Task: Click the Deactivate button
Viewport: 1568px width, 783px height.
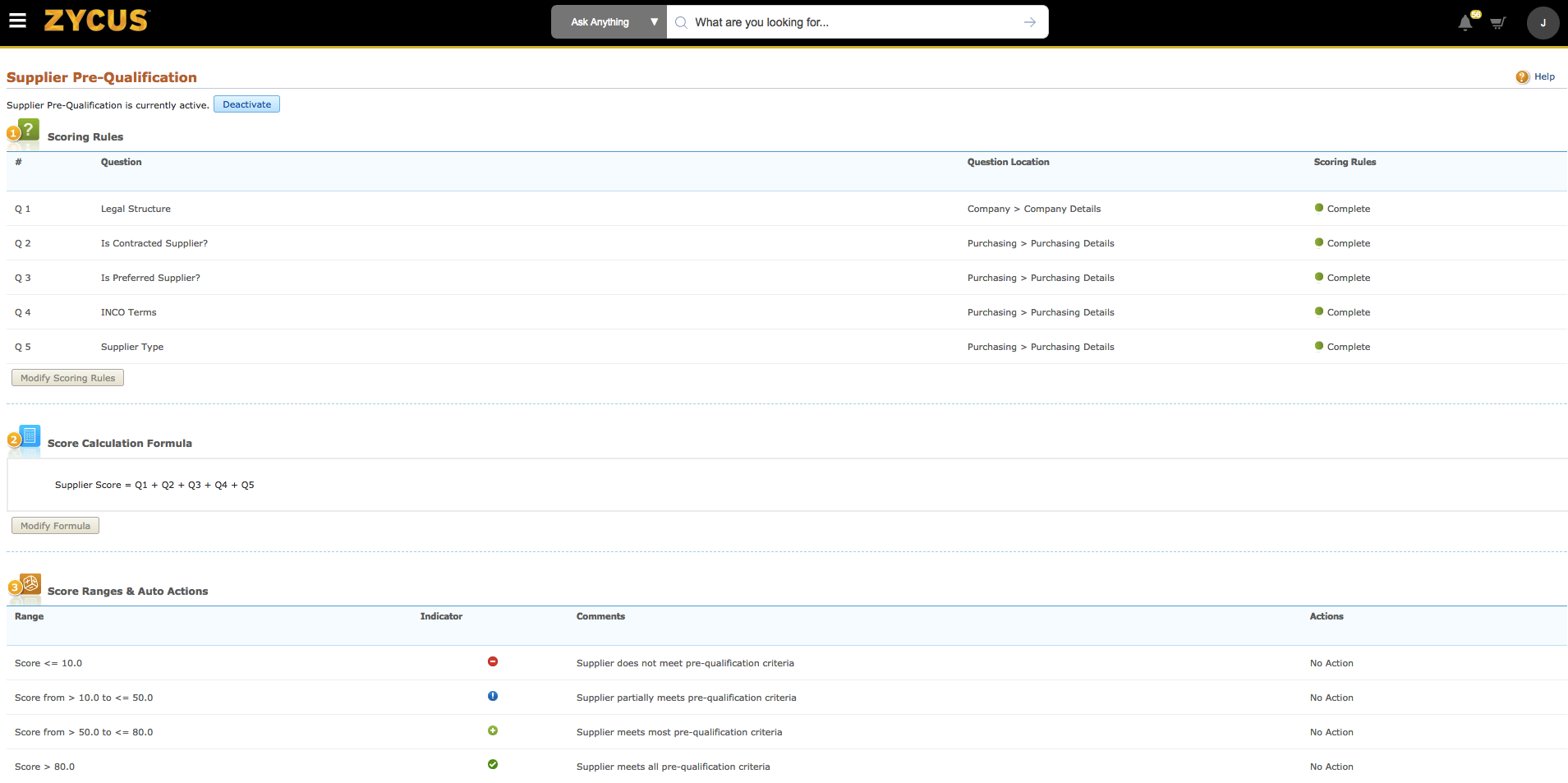Action: click(x=246, y=104)
